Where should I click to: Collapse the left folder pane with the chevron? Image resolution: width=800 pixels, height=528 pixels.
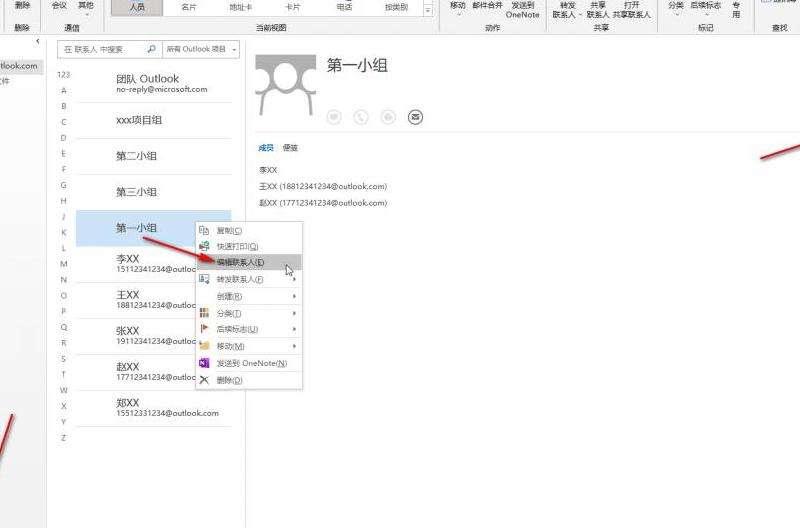tap(38, 42)
